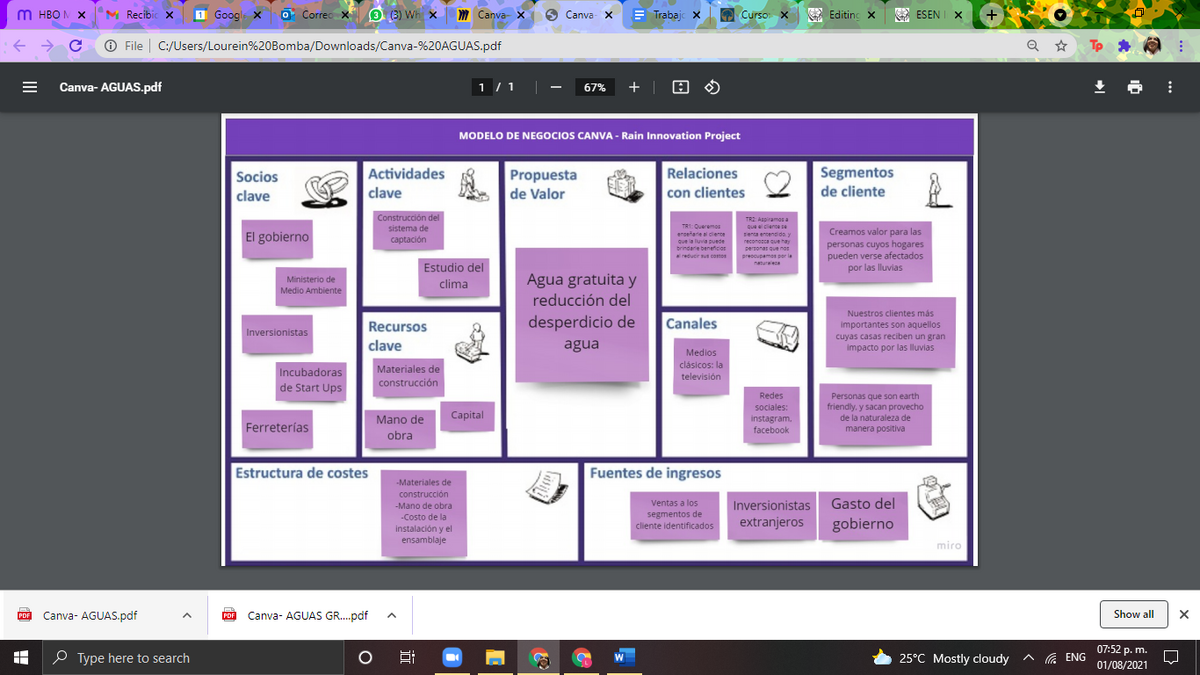The height and width of the screenshot is (675, 1200).
Task: Download the Canva- AGUAS PDF
Action: 1099,87
